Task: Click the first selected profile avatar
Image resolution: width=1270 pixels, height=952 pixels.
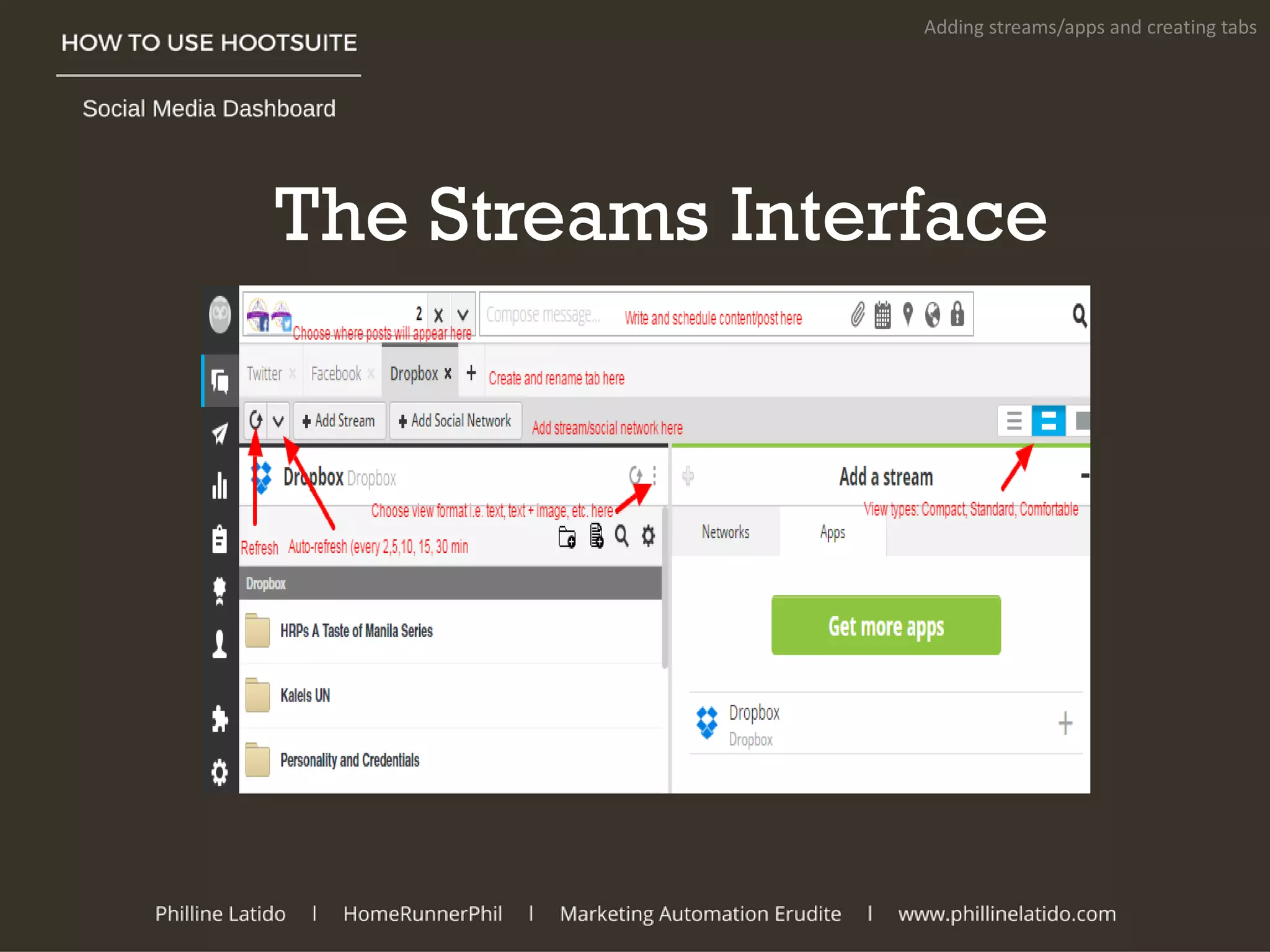Action: tap(257, 315)
